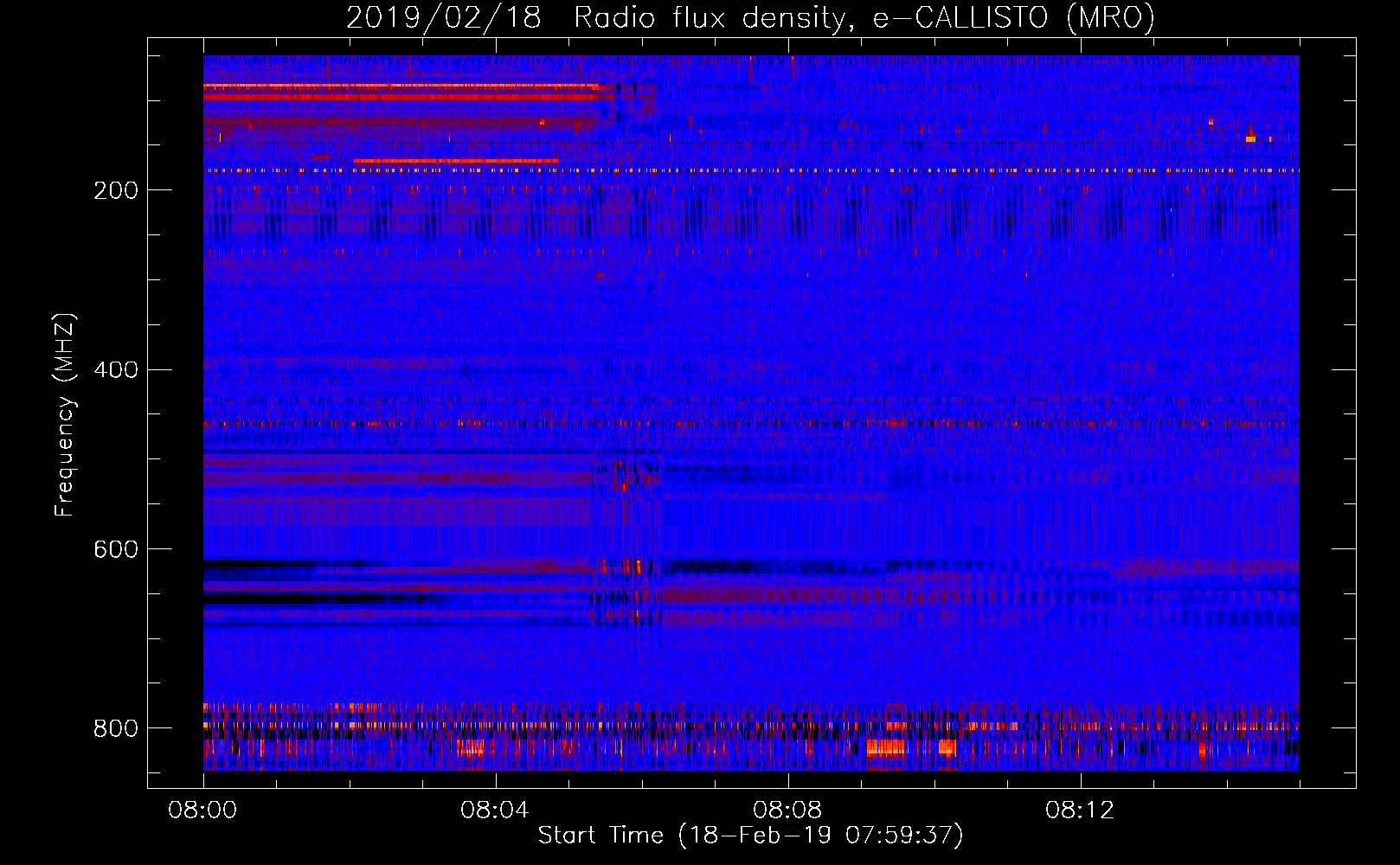
Task: Click the plot title '2019/02/18 Radio flux density, e-CALLISTO (MRO)'
Action: tap(750, 18)
